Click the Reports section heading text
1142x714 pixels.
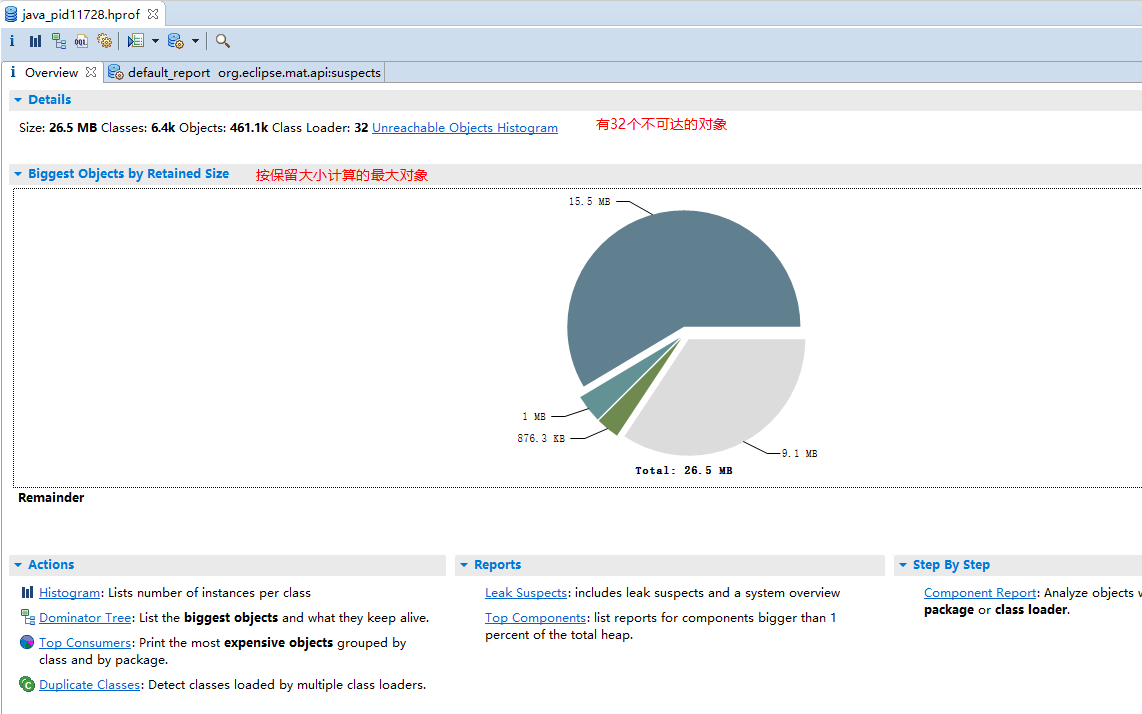click(497, 565)
